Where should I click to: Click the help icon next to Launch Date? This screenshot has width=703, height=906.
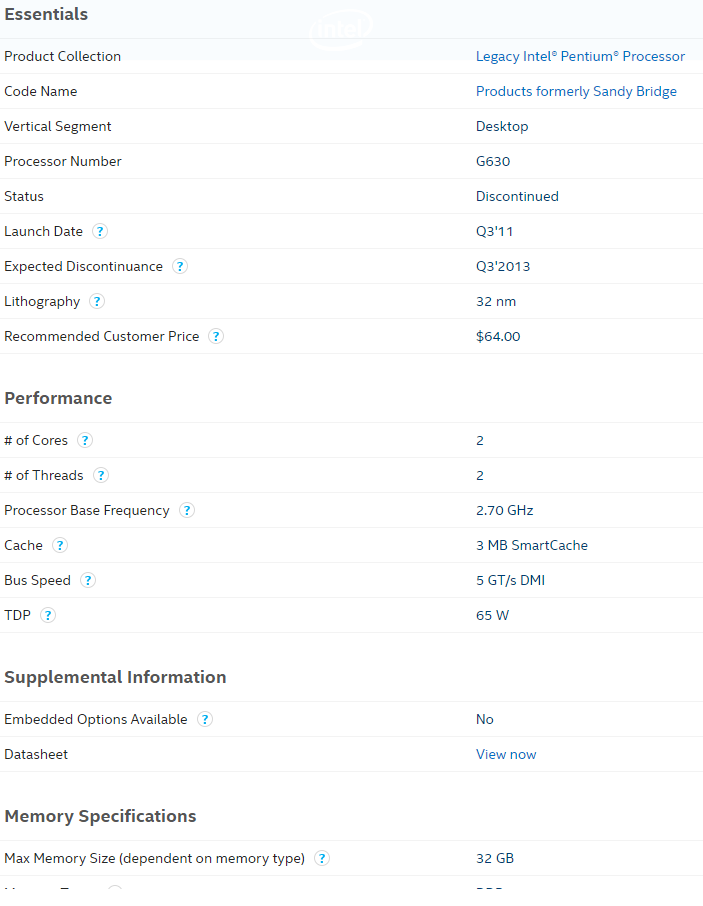(x=100, y=231)
